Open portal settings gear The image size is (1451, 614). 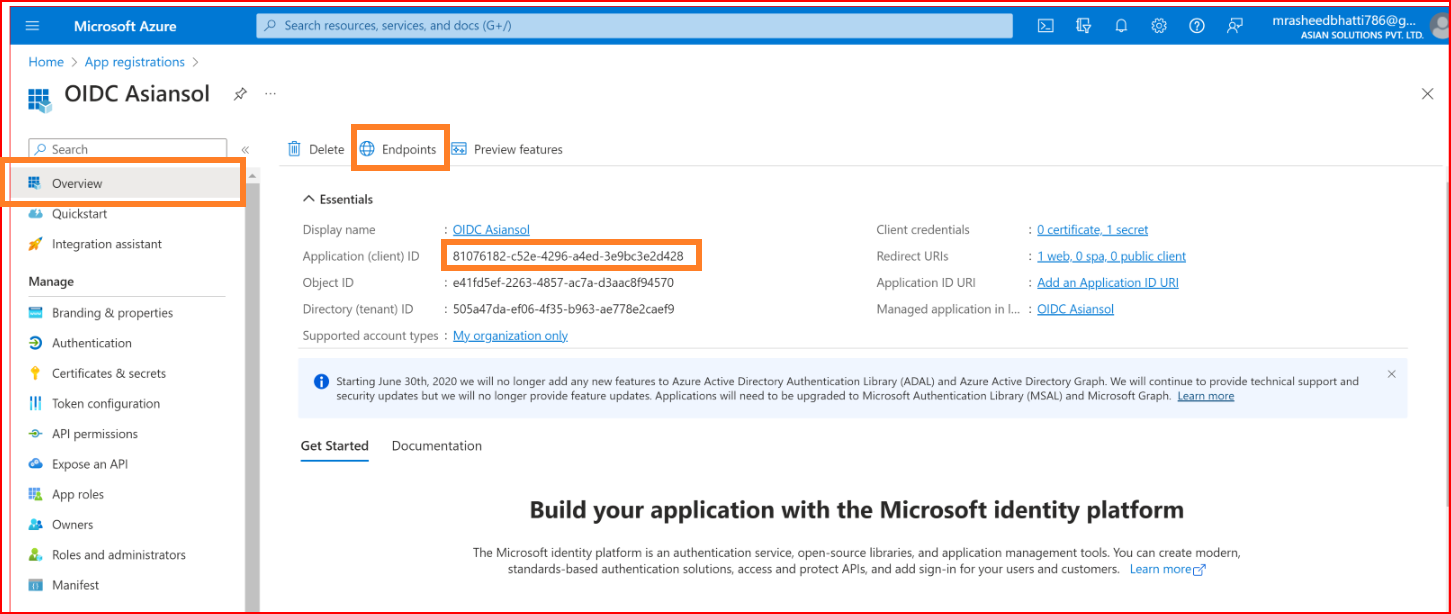point(1159,26)
